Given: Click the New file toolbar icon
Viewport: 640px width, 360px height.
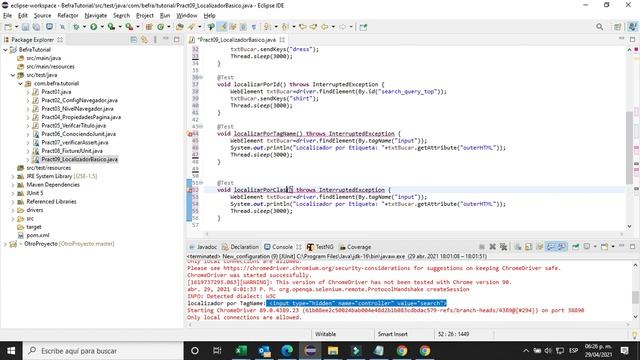Looking at the screenshot, I should [x=8, y=27].
